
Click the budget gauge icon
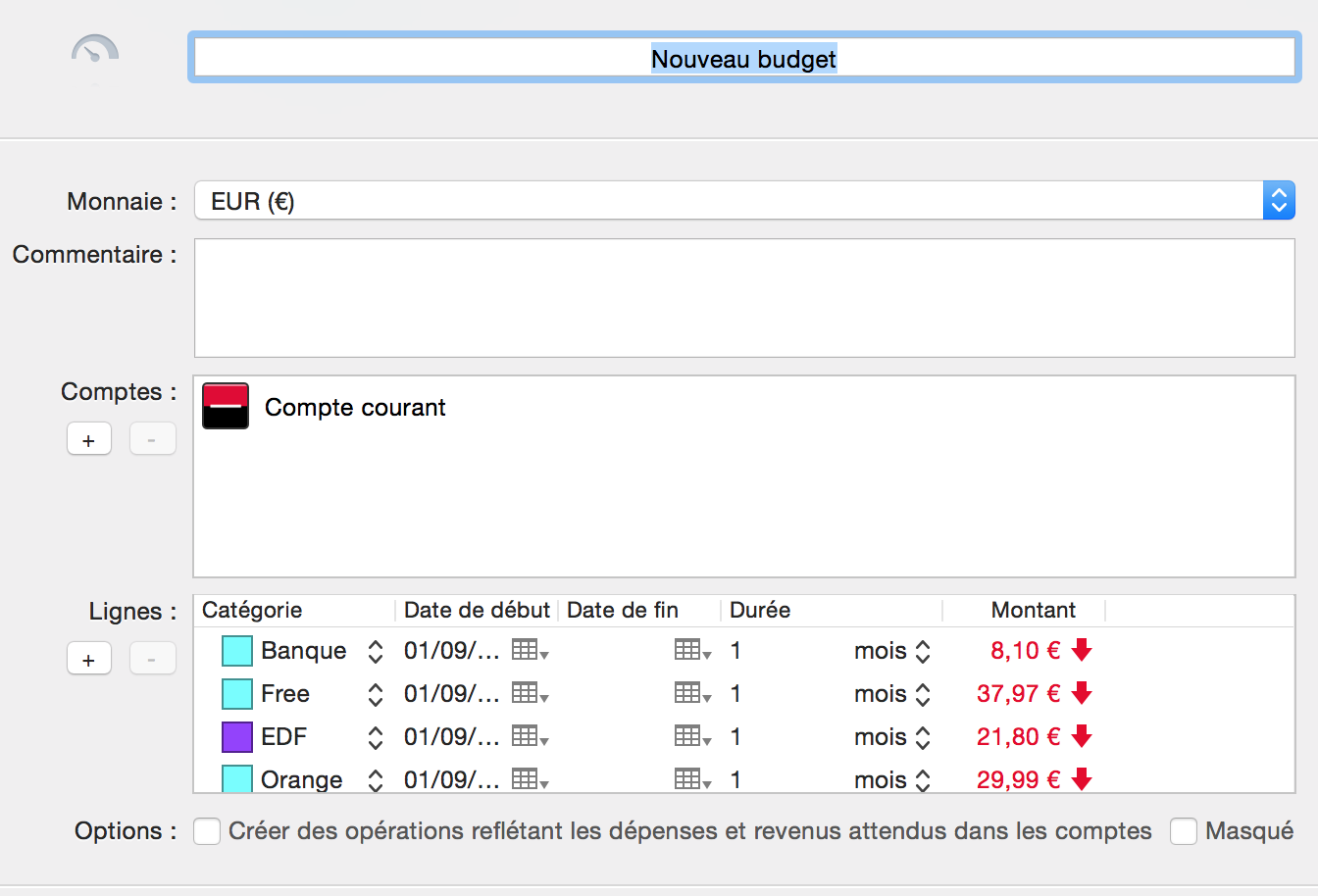95,50
